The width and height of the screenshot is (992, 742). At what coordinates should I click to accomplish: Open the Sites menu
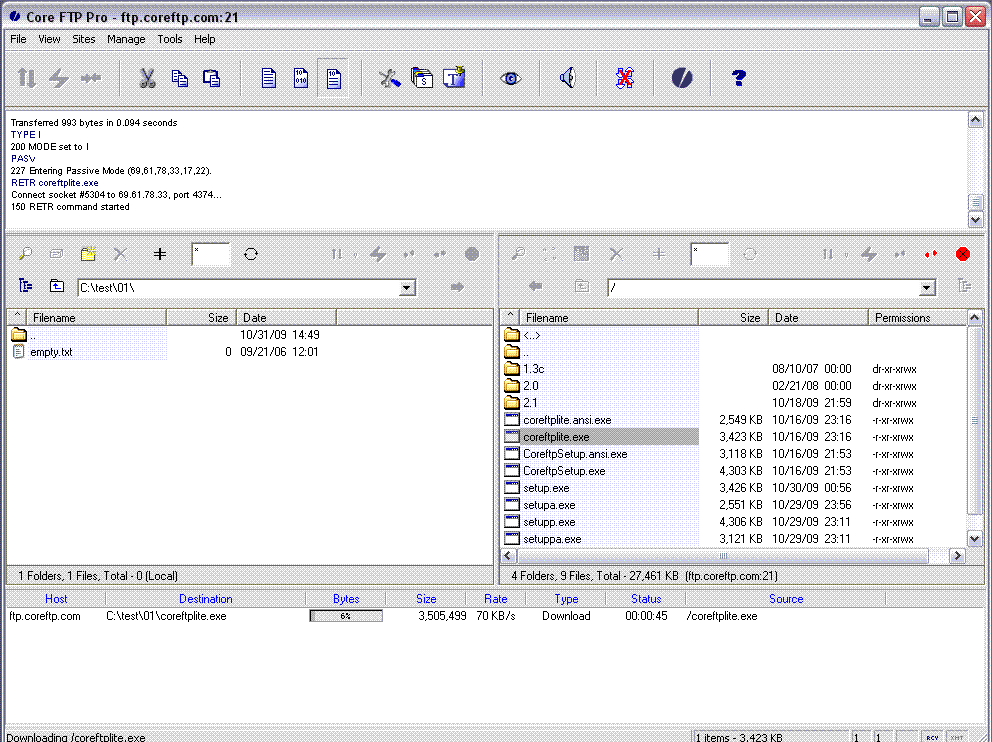(x=83, y=39)
